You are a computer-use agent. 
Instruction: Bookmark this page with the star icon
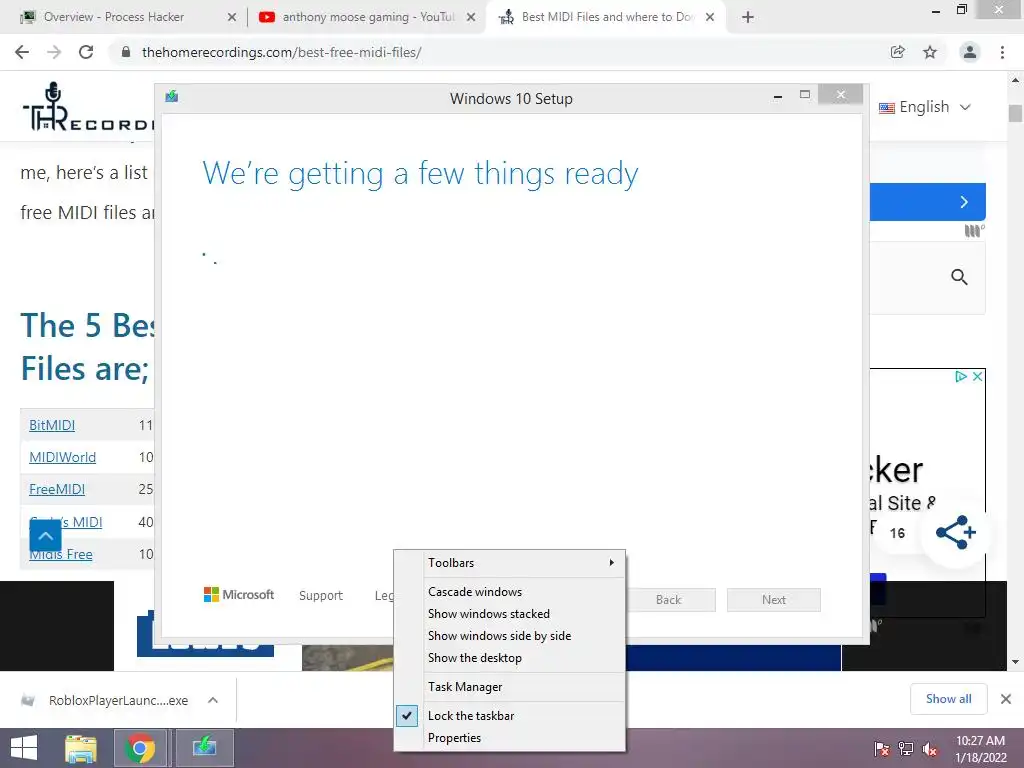[x=930, y=52]
